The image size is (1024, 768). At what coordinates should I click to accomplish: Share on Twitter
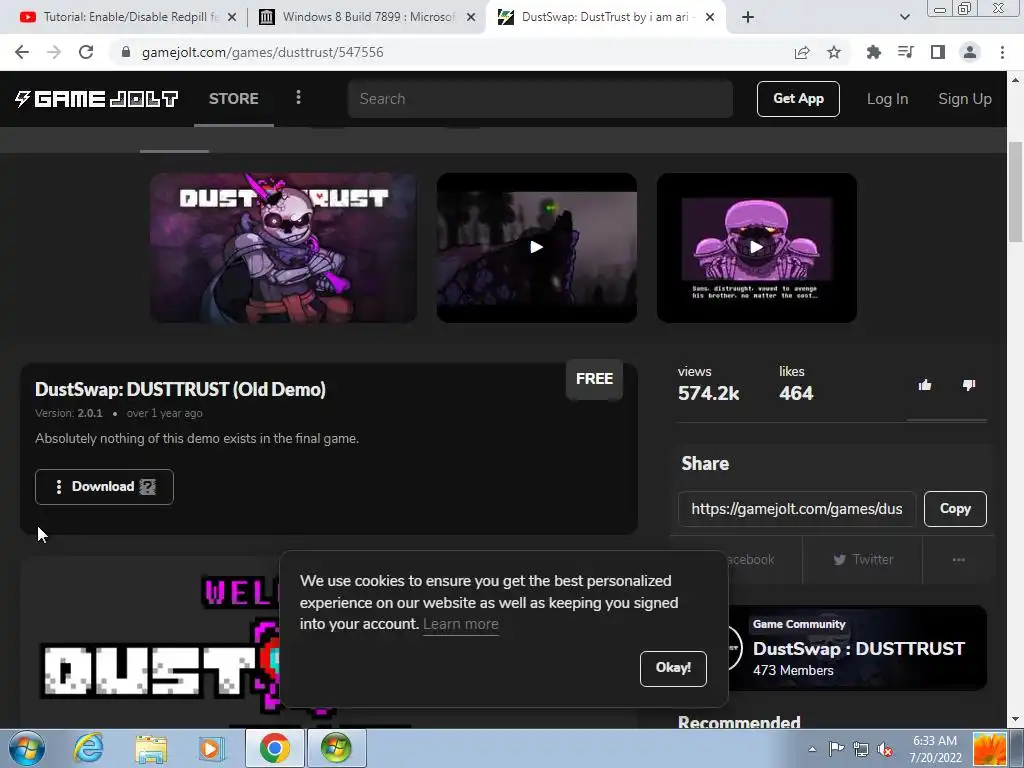click(863, 560)
